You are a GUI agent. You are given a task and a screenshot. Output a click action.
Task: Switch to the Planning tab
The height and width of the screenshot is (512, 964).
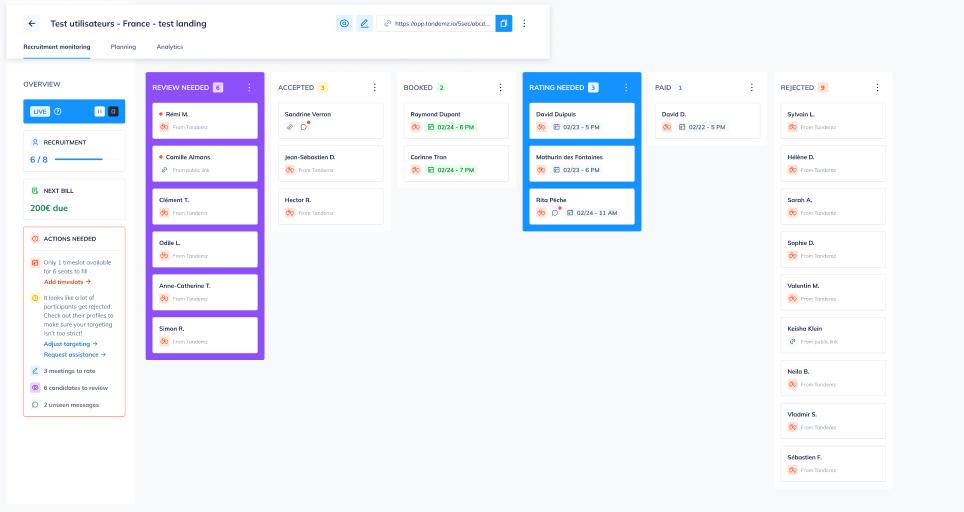tap(124, 47)
